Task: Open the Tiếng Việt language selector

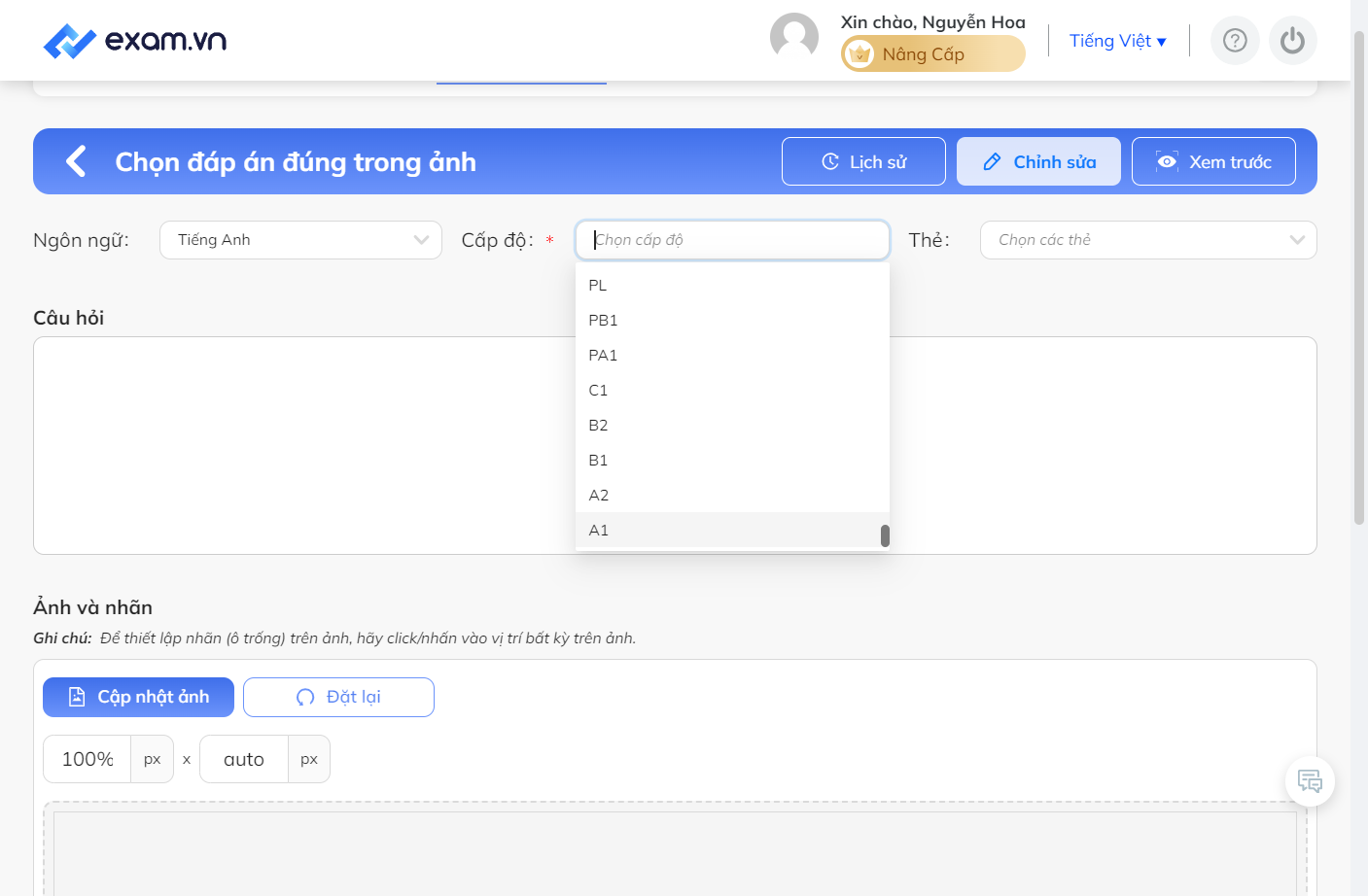Action: point(1117,41)
